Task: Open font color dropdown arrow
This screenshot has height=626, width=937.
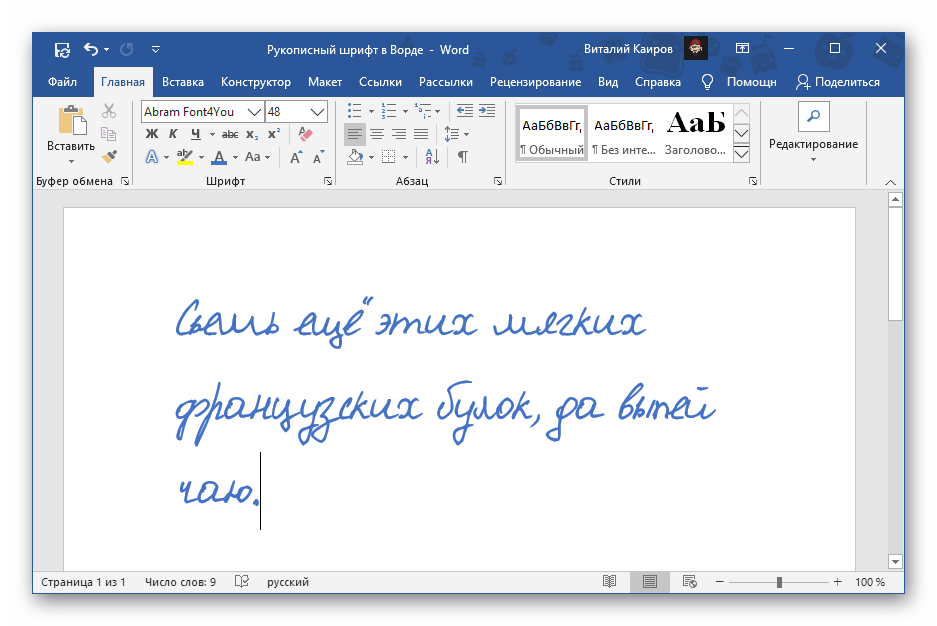Action: tap(235, 158)
